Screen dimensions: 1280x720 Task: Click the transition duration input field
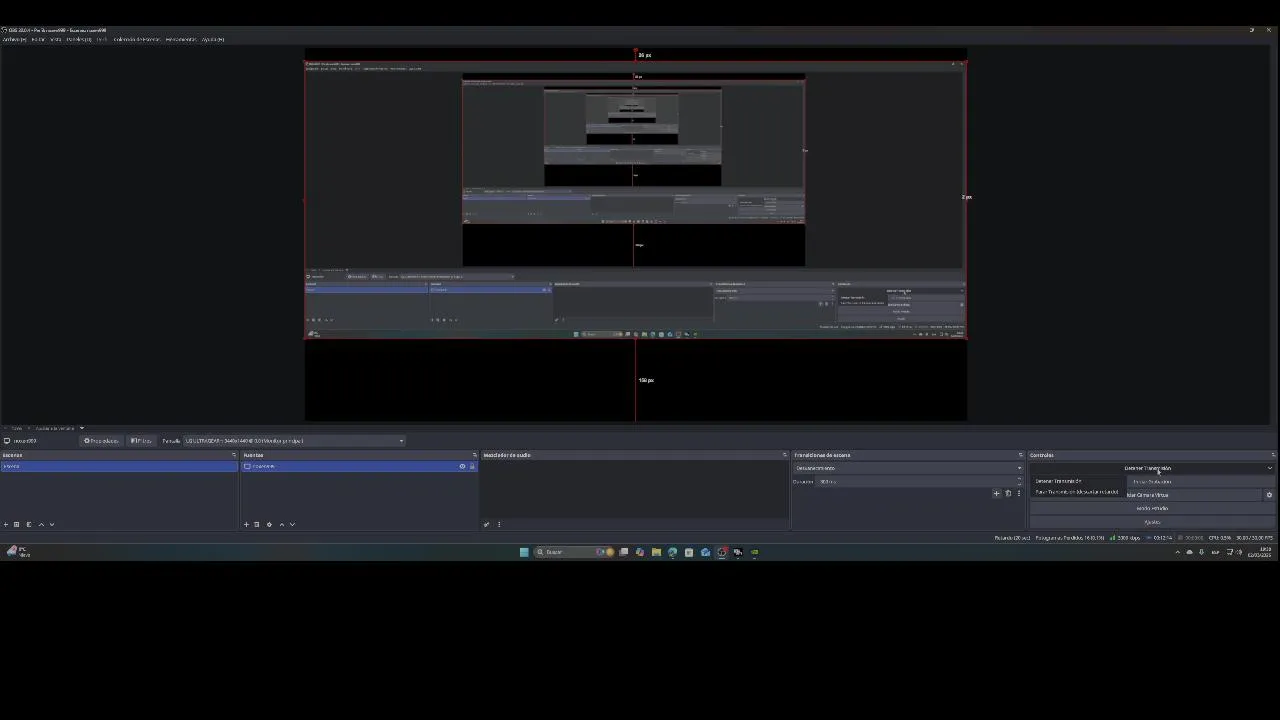(x=920, y=482)
